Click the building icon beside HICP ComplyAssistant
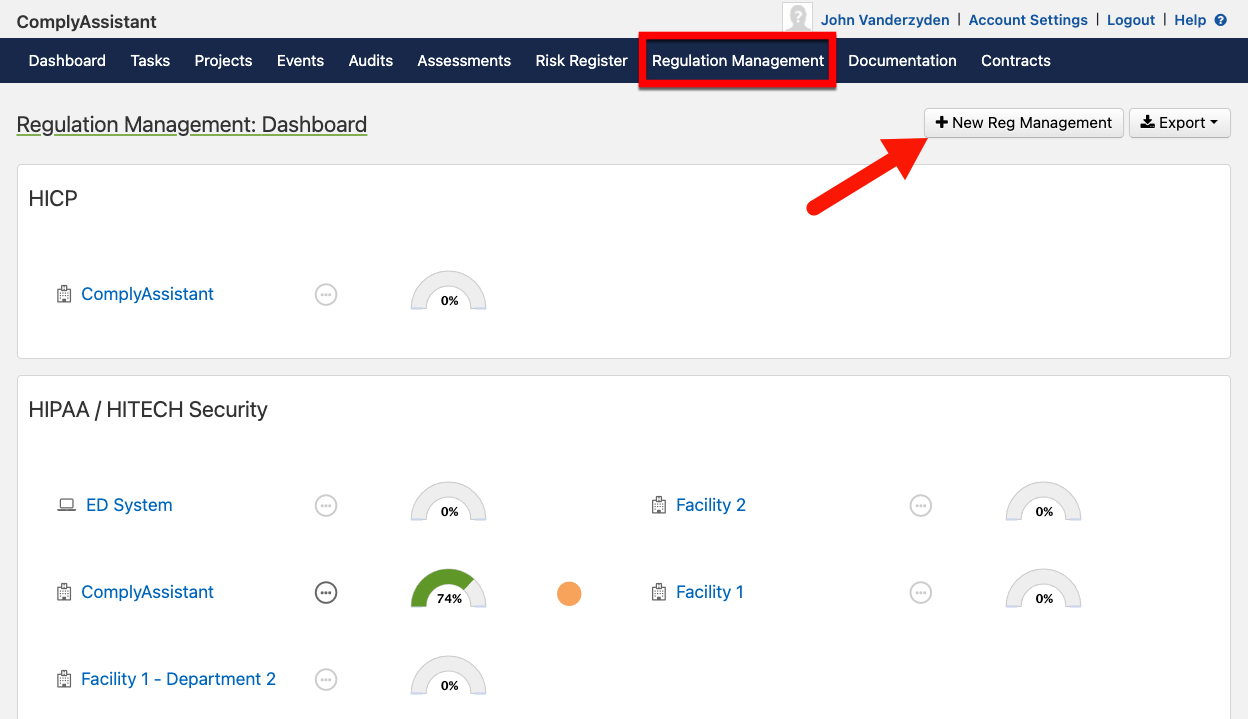Viewport: 1248px width, 719px height. point(64,294)
